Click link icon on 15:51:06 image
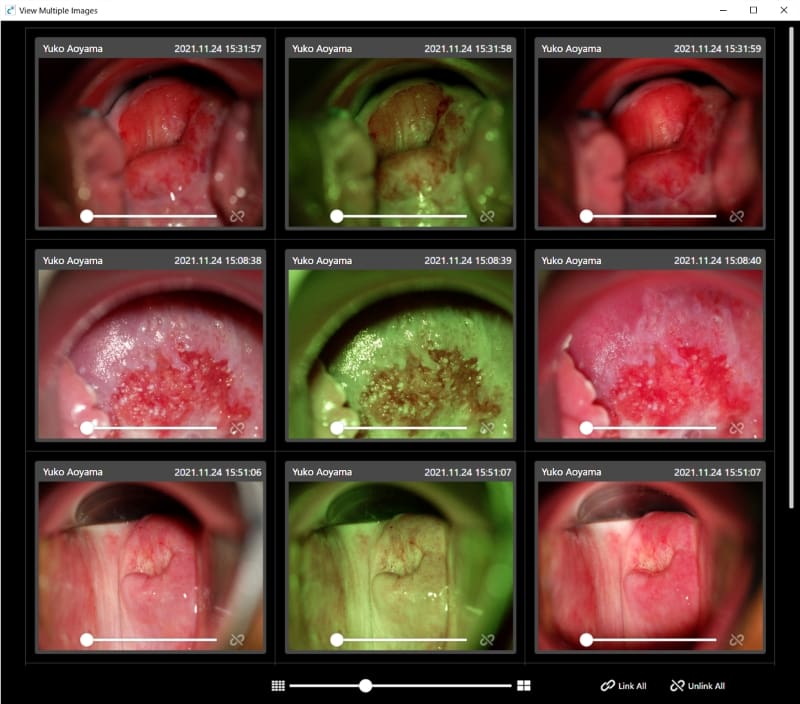The width and height of the screenshot is (800, 704). coord(237,639)
